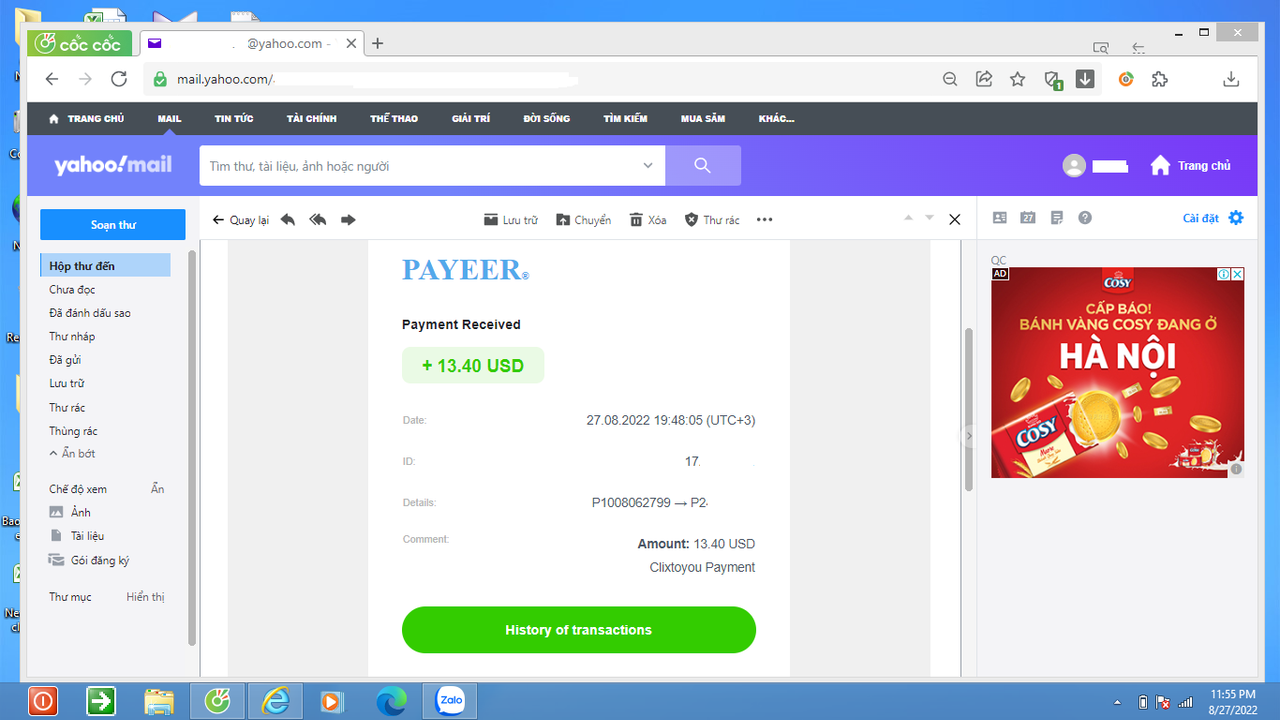Archive message with Lưu trữ toolbar button
The width and height of the screenshot is (1280, 720).
tap(510, 220)
